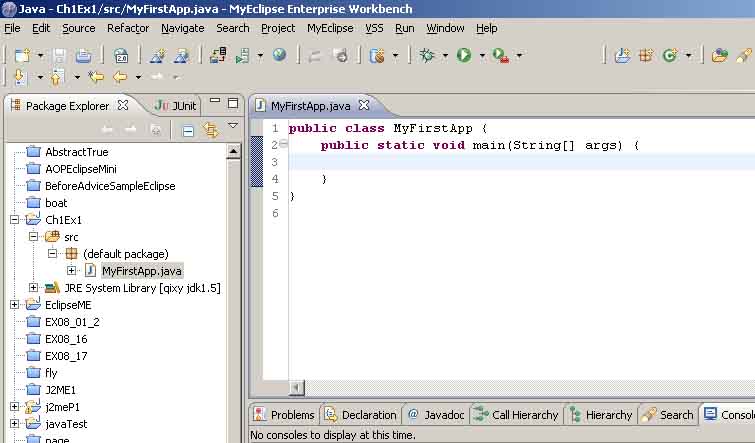755x443 pixels.
Task: Collapse the (default package) node
Action: (52, 254)
